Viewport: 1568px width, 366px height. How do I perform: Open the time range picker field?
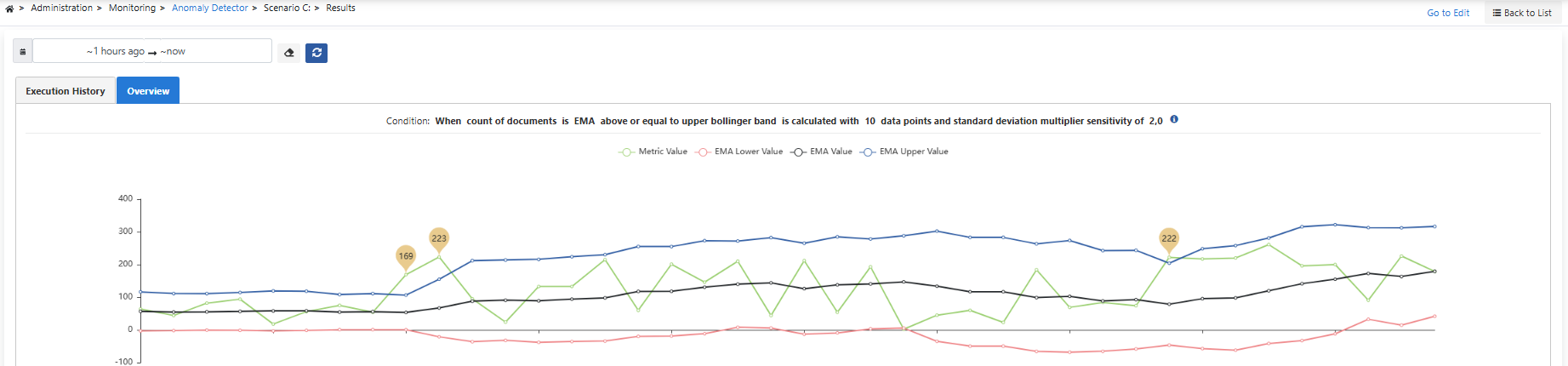(x=152, y=52)
